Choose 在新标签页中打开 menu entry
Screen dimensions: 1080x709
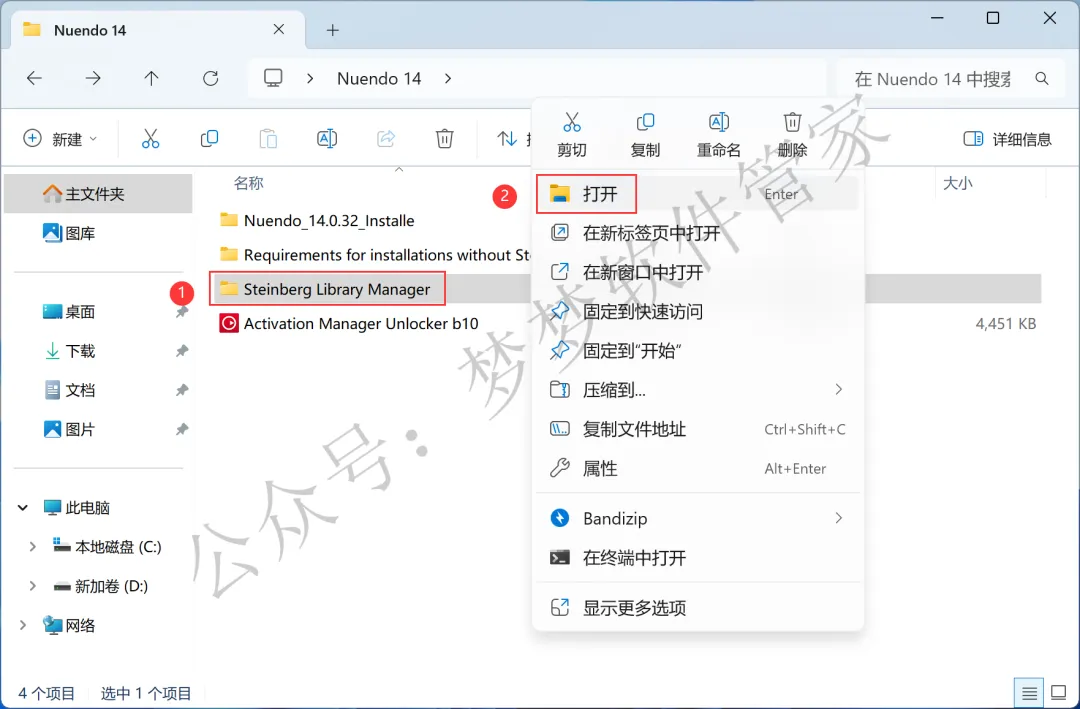point(697,234)
